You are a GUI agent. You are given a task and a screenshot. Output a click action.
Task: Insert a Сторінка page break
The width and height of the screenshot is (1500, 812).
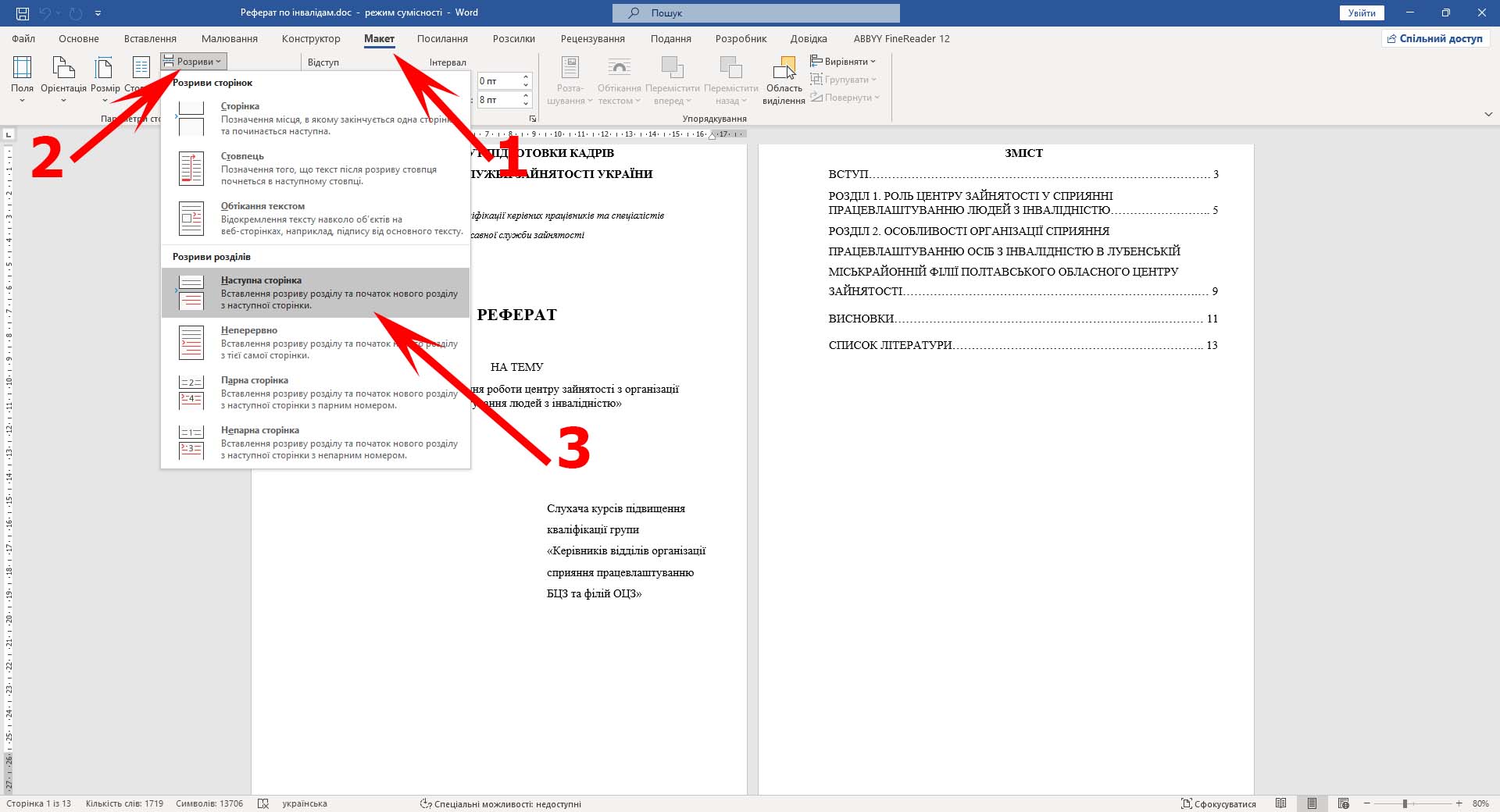pyautogui.click(x=316, y=119)
